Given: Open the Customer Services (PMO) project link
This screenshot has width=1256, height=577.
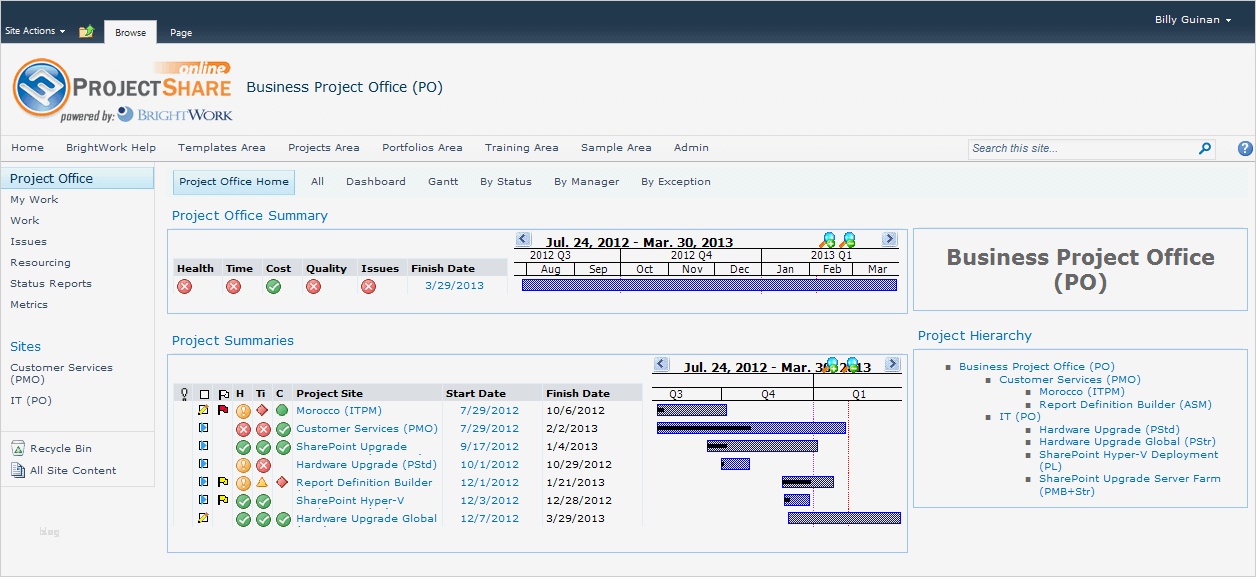Looking at the screenshot, I should pos(367,428).
